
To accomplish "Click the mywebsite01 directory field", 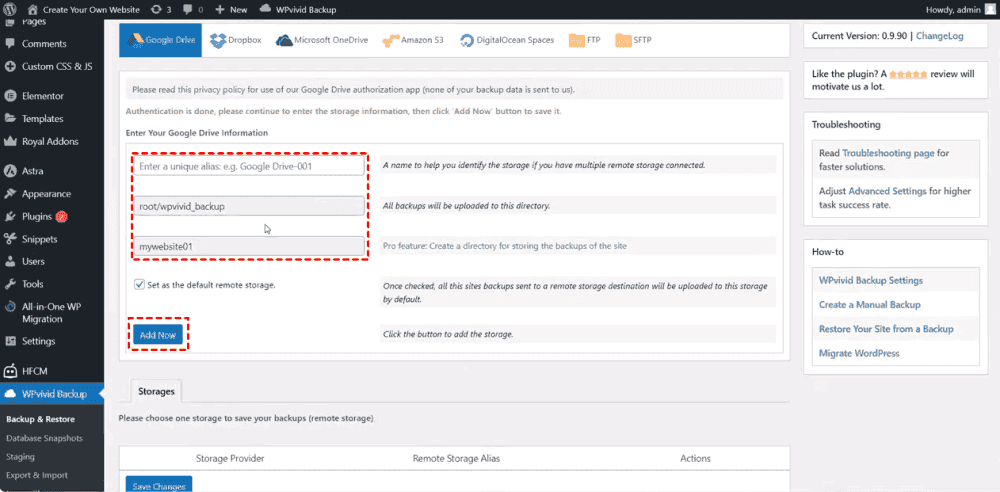I will pyautogui.click(x=249, y=246).
